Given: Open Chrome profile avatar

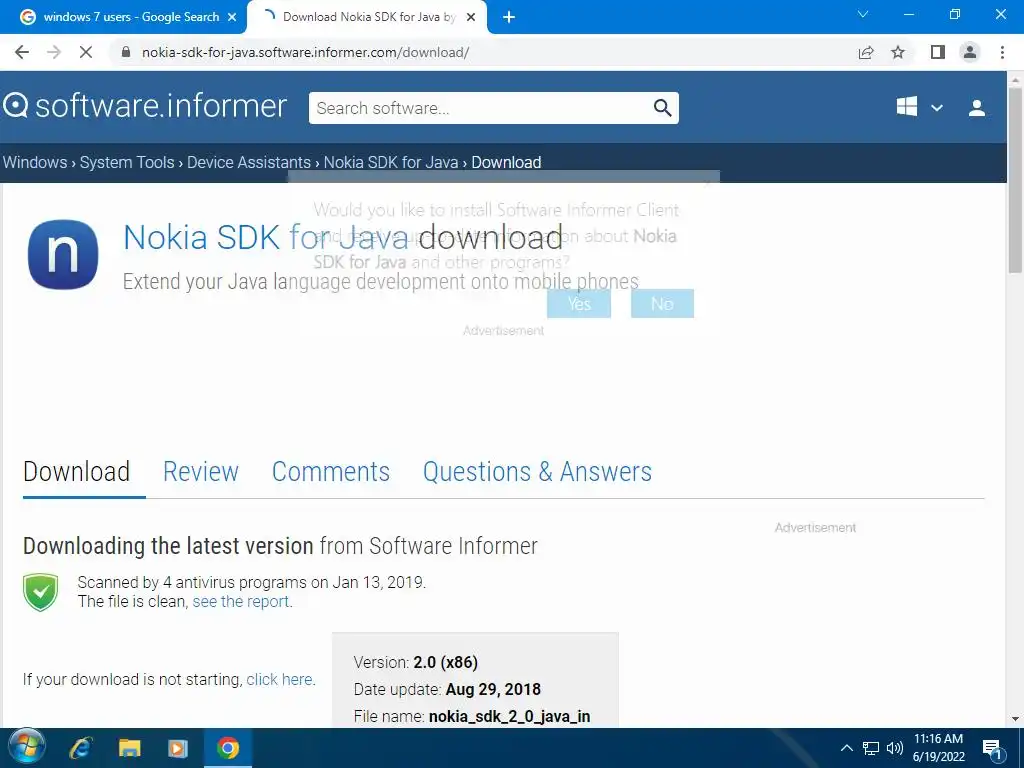Looking at the screenshot, I should click(x=970, y=52).
